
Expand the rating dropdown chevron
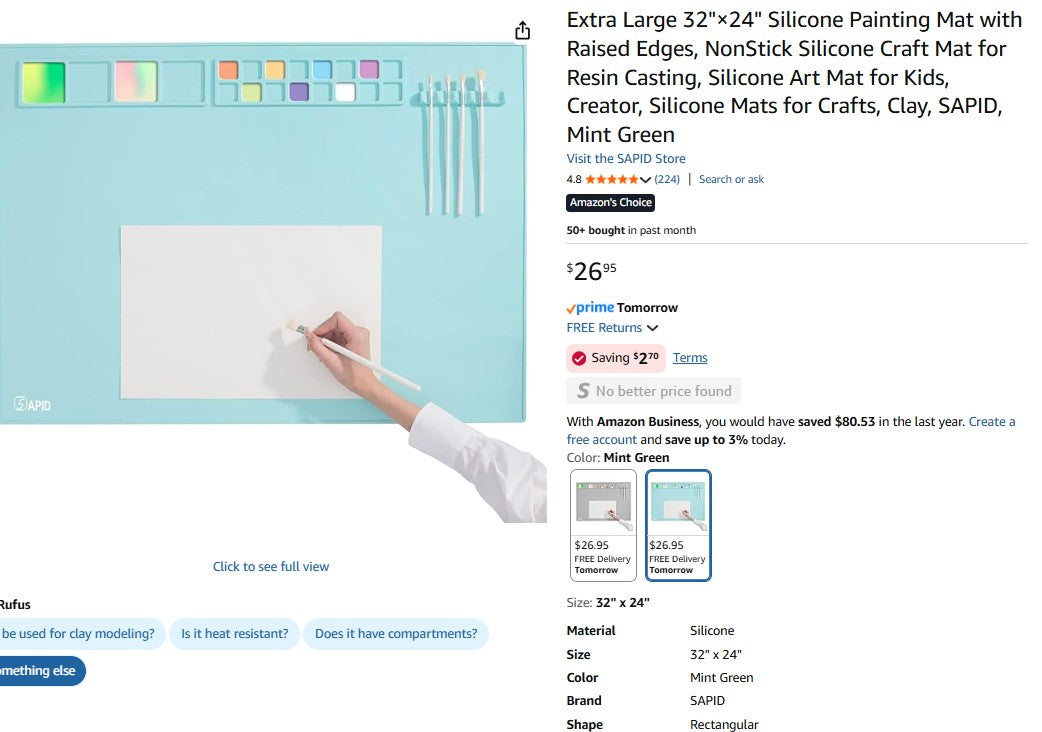pyautogui.click(x=645, y=180)
